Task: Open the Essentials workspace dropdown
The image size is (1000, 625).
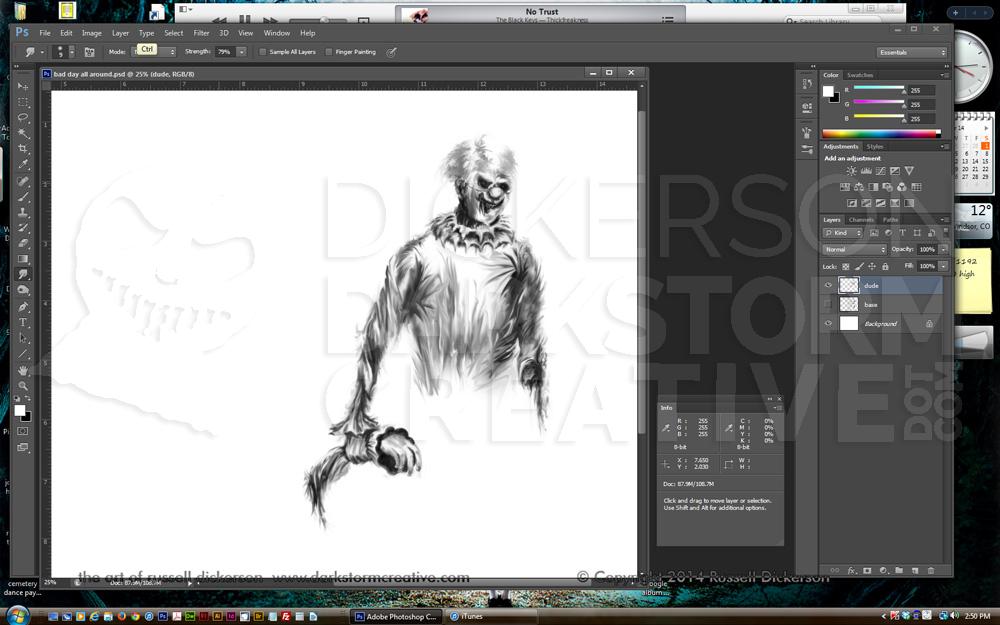Action: coord(912,52)
